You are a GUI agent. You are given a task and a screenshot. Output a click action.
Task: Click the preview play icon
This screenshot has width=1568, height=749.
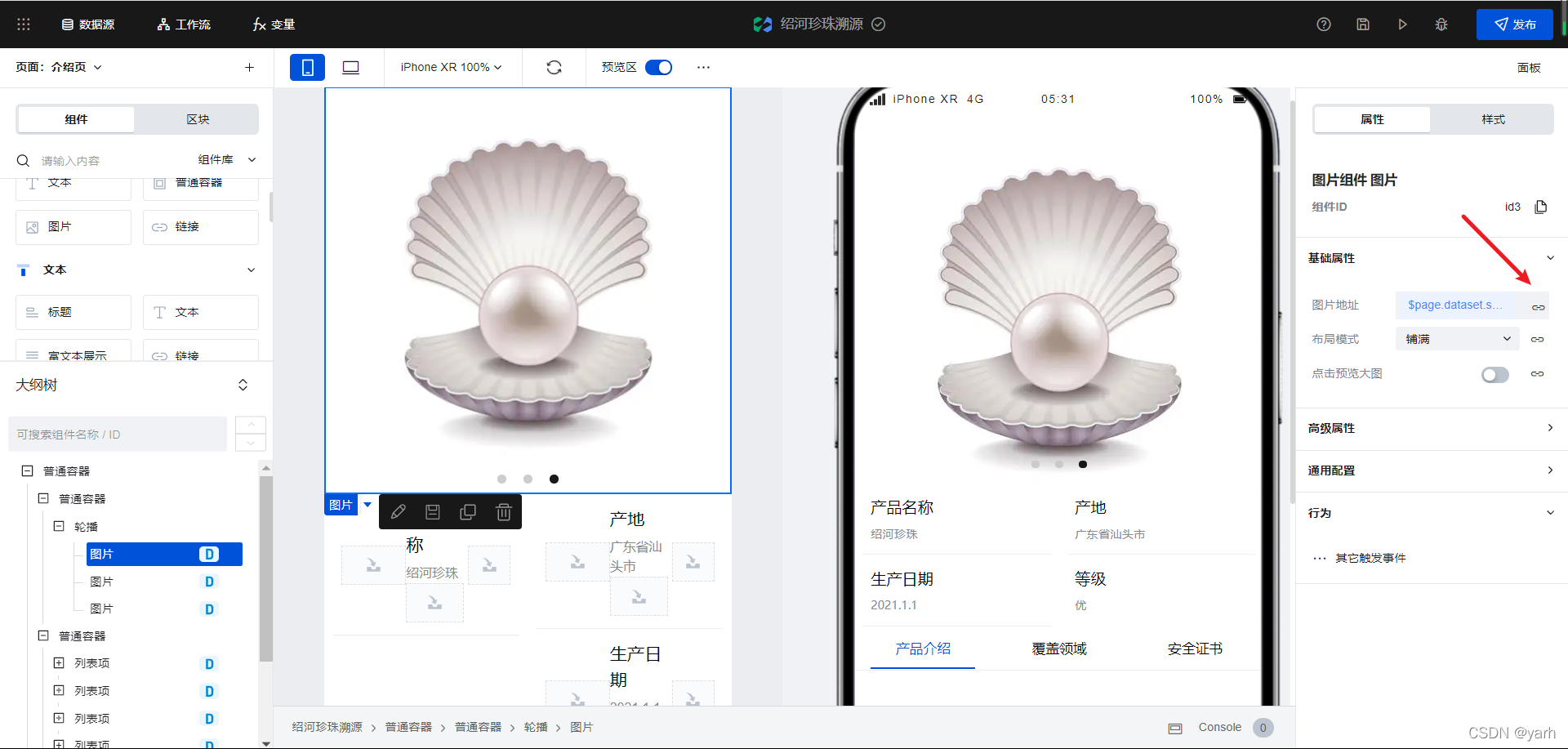[1402, 25]
